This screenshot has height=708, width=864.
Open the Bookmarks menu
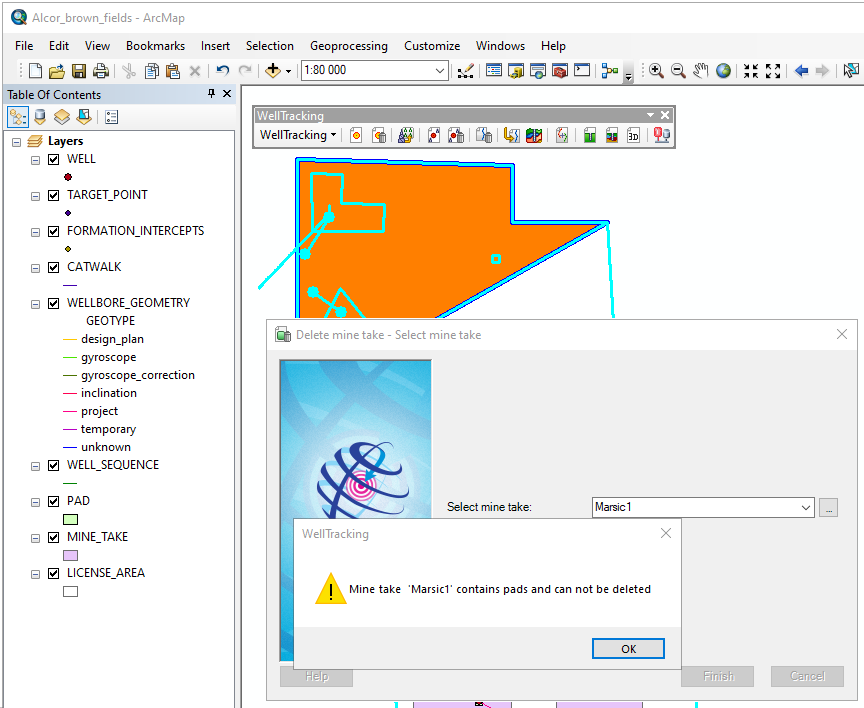[x=155, y=46]
